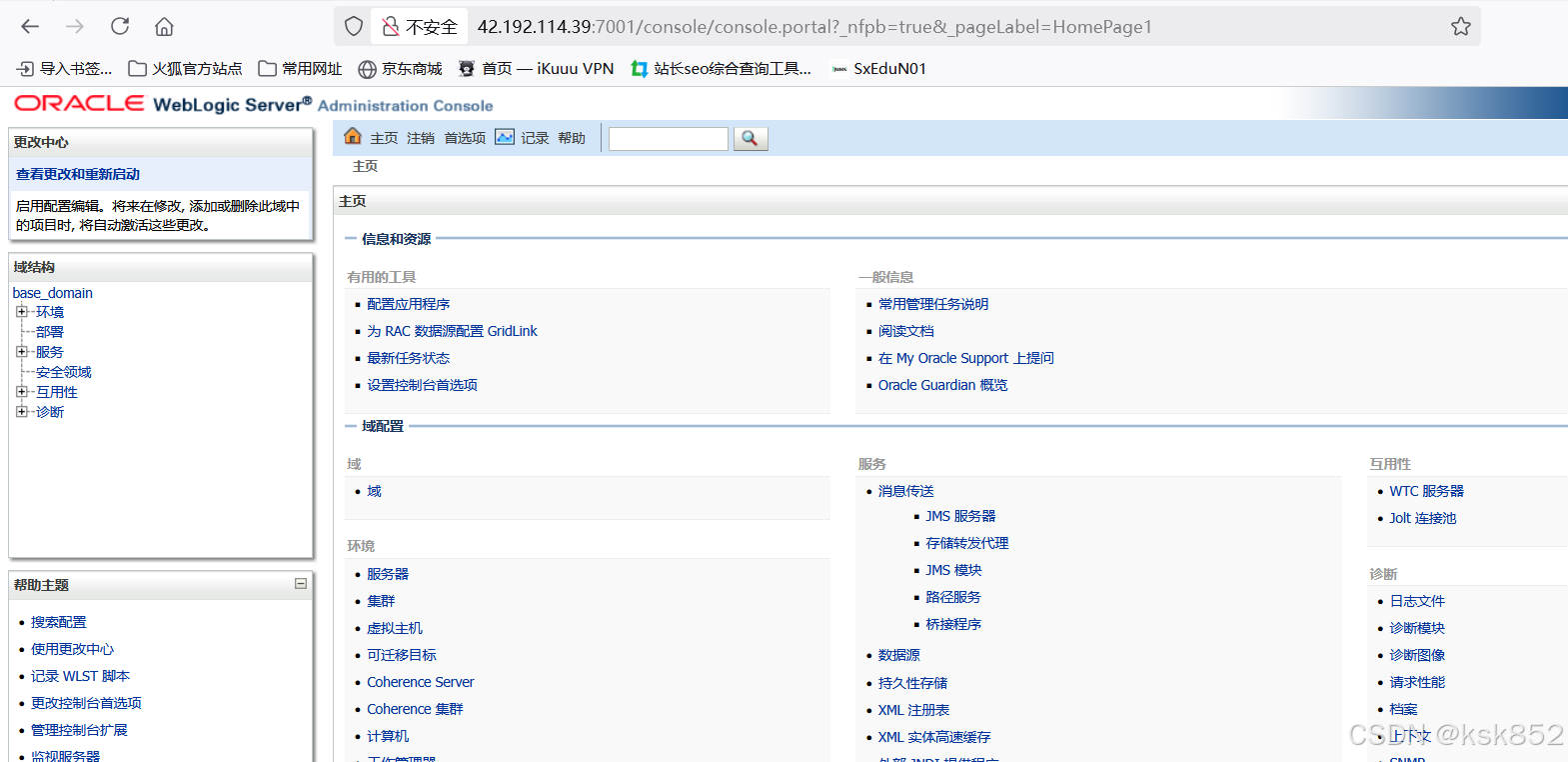This screenshot has width=1568, height=762.
Task: Reload the page with refresh icon
Action: (x=120, y=27)
